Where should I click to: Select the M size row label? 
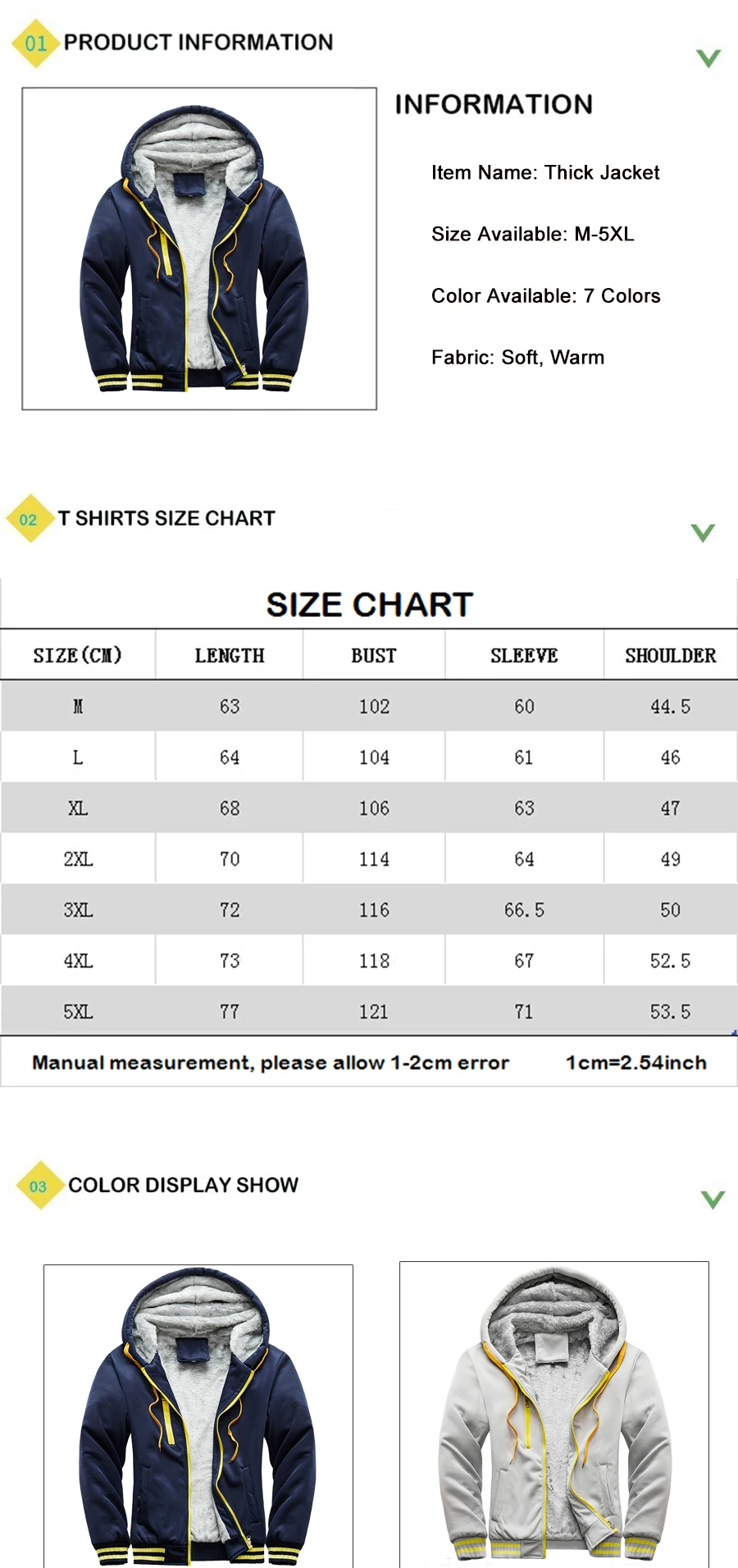click(78, 706)
